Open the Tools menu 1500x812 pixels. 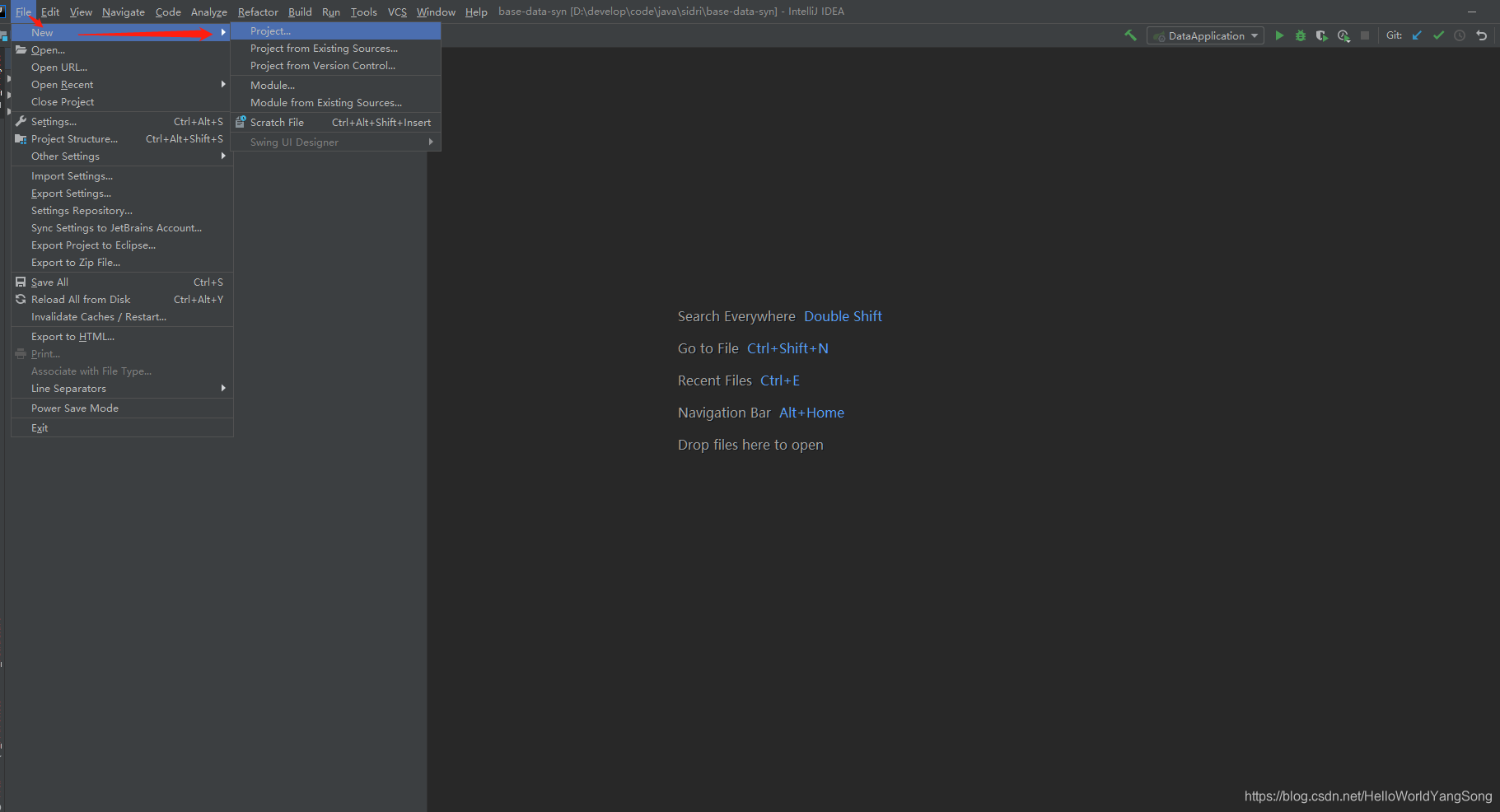click(x=364, y=12)
